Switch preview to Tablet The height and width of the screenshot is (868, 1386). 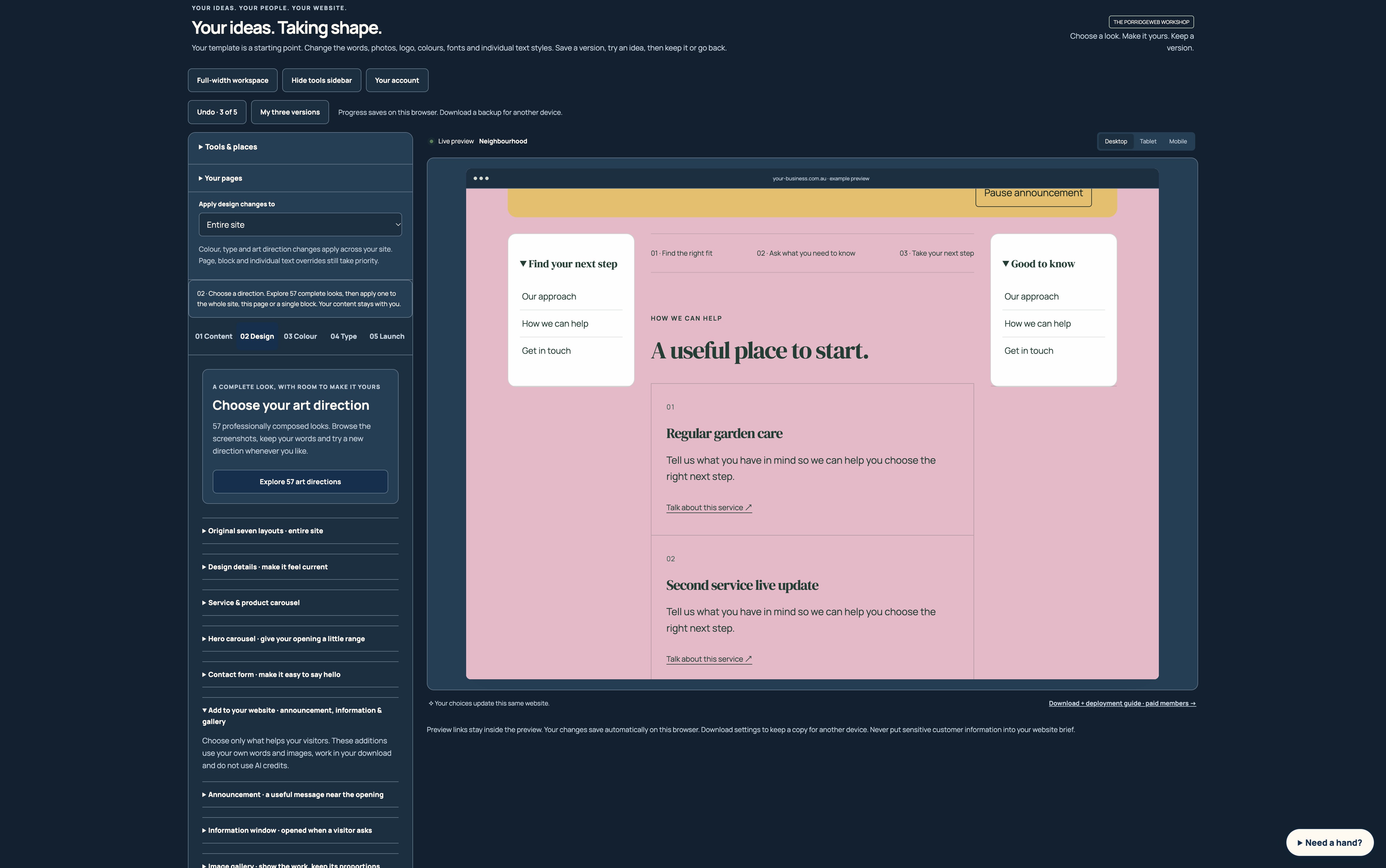1148,141
